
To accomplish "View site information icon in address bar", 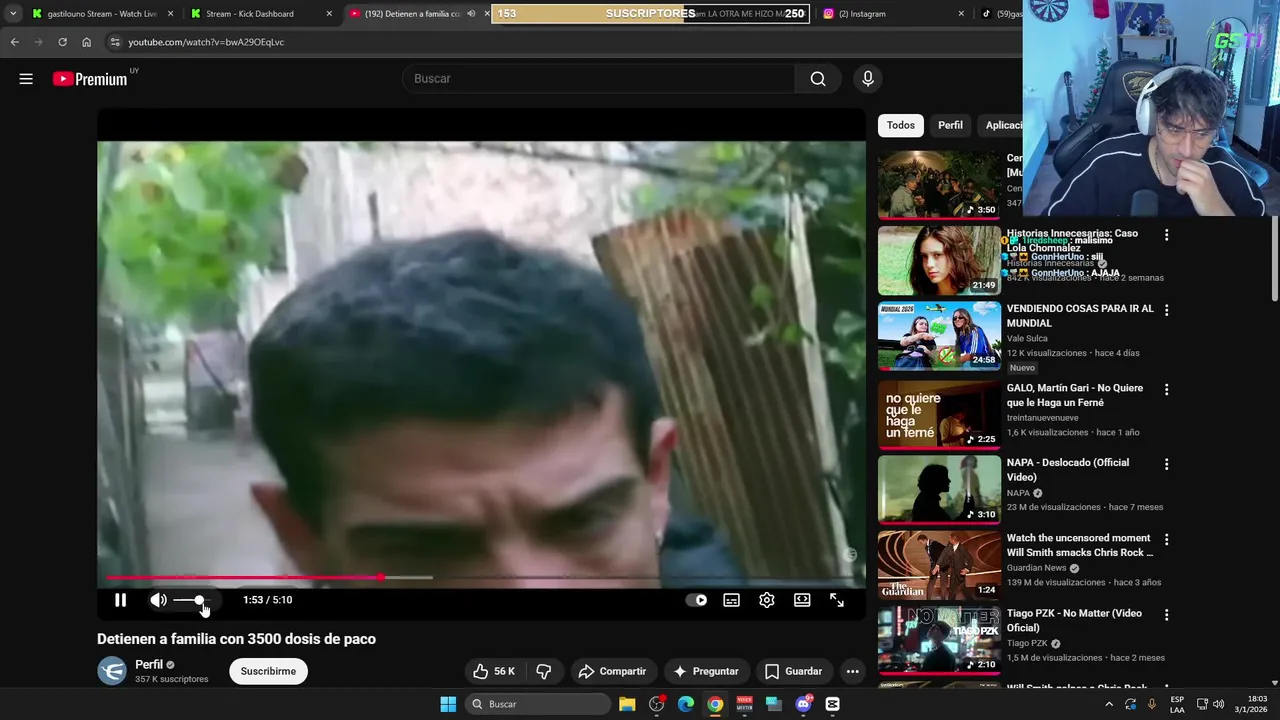I will point(115,42).
